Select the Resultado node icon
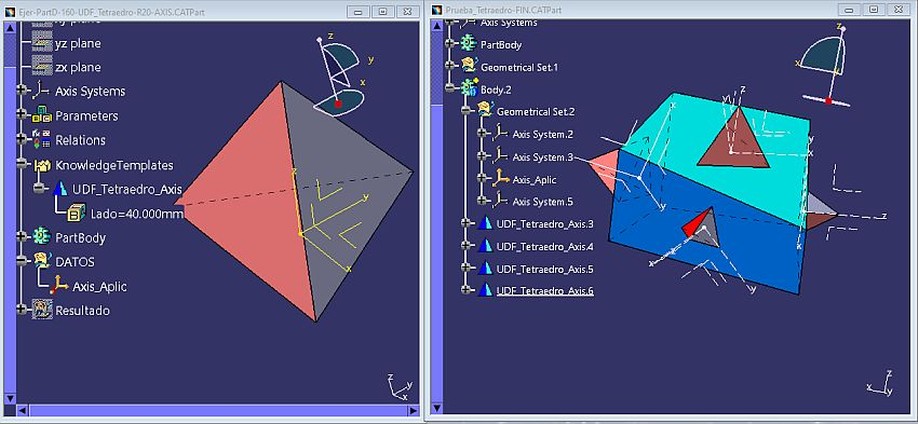The image size is (918, 424). click(x=41, y=310)
